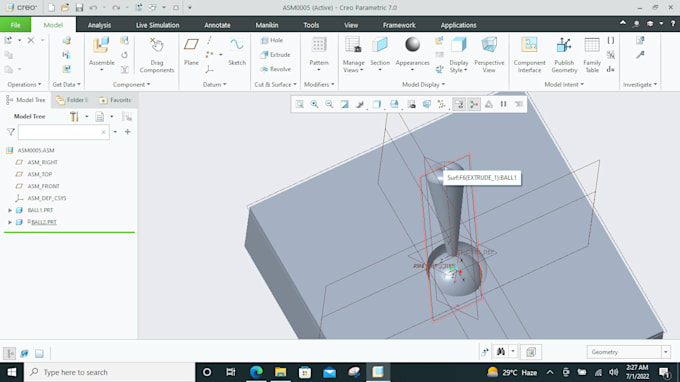Click Refit icon in graphics toolbar
The width and height of the screenshot is (680, 382).
tap(300, 104)
